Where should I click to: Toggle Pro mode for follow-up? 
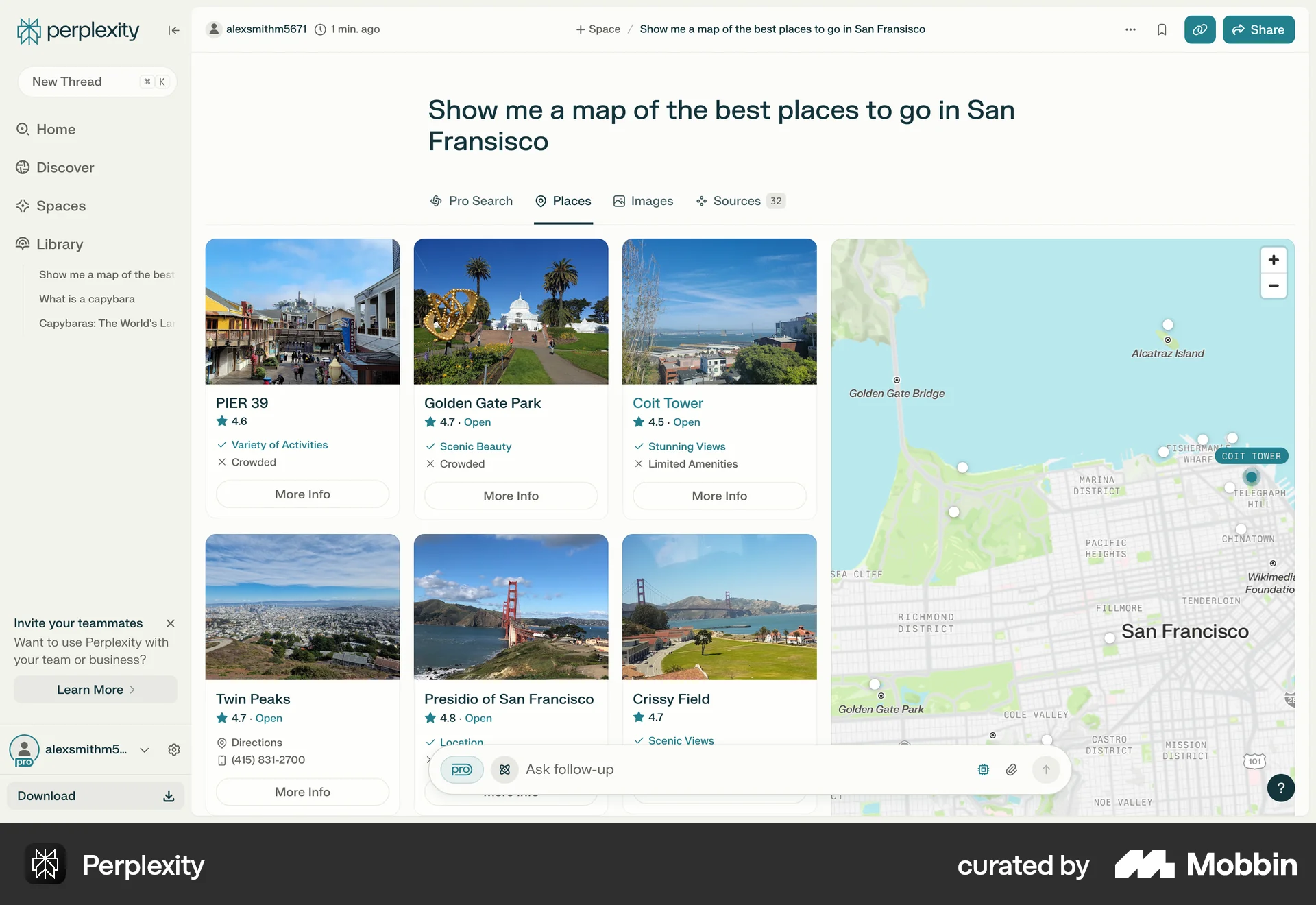pos(461,769)
